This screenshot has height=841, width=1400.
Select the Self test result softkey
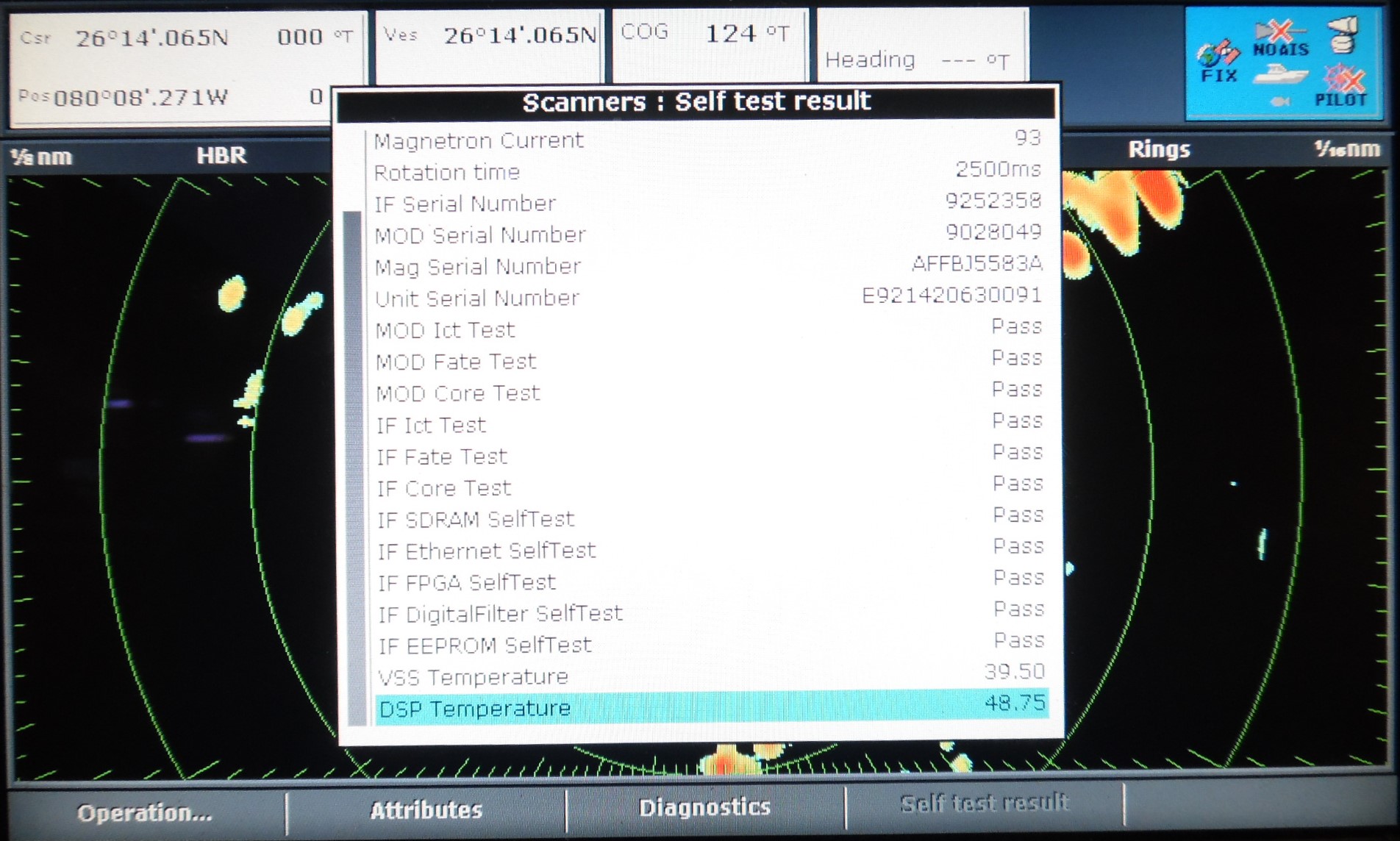tap(984, 804)
